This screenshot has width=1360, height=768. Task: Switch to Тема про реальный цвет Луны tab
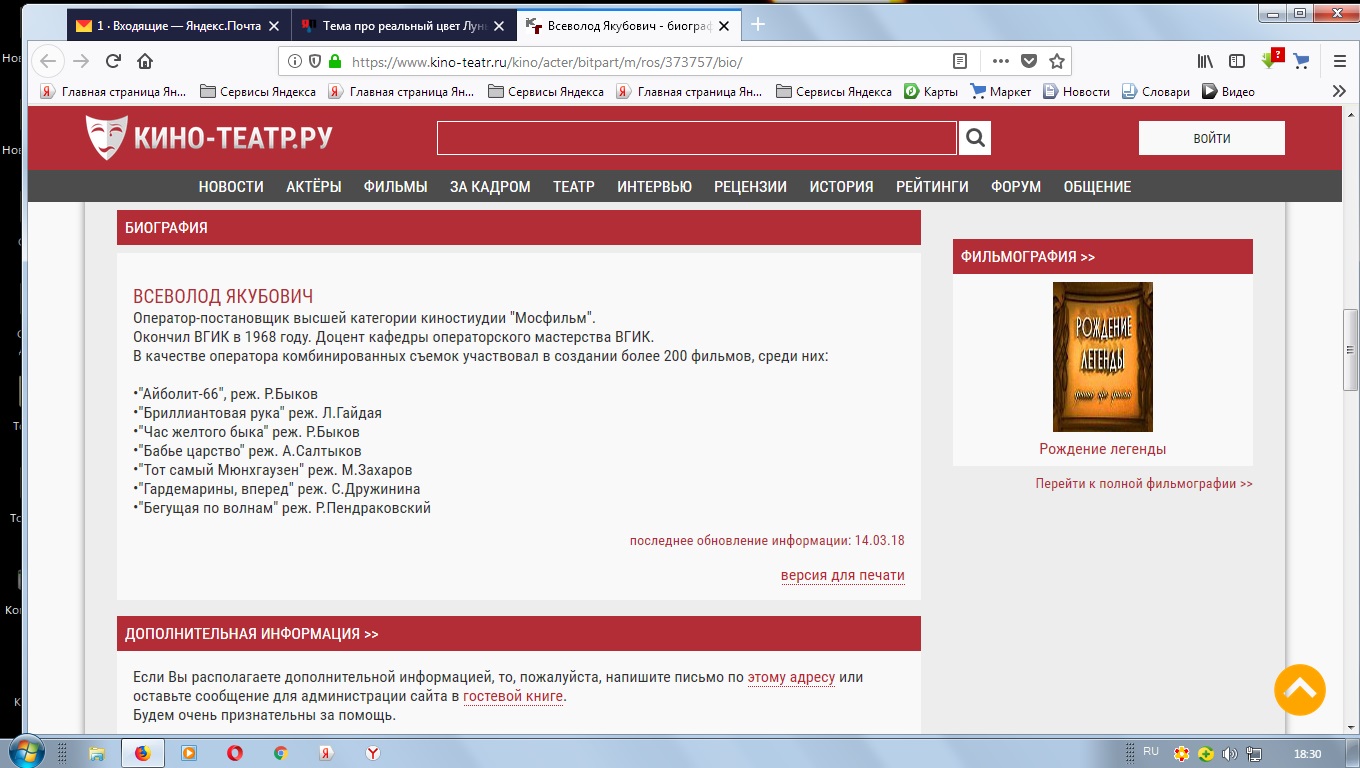pos(404,26)
